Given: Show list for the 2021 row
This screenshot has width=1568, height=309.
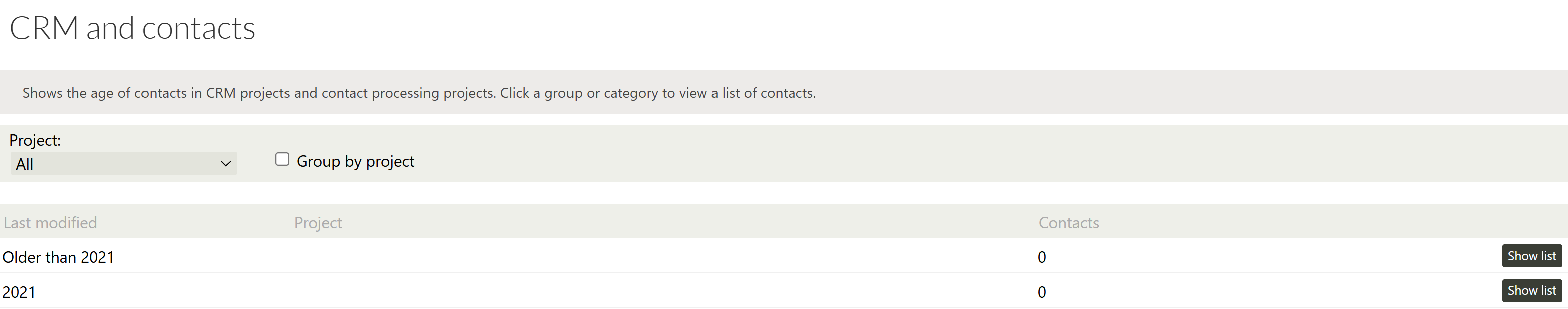Looking at the screenshot, I should pyautogui.click(x=1531, y=291).
